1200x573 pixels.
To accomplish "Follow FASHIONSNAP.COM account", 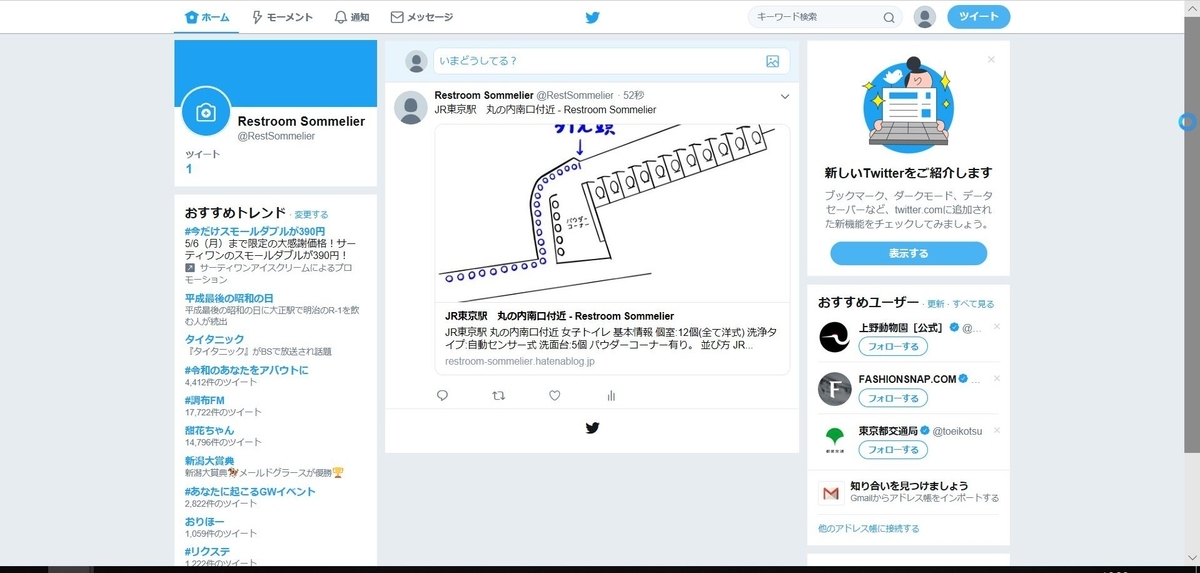I will coord(893,398).
